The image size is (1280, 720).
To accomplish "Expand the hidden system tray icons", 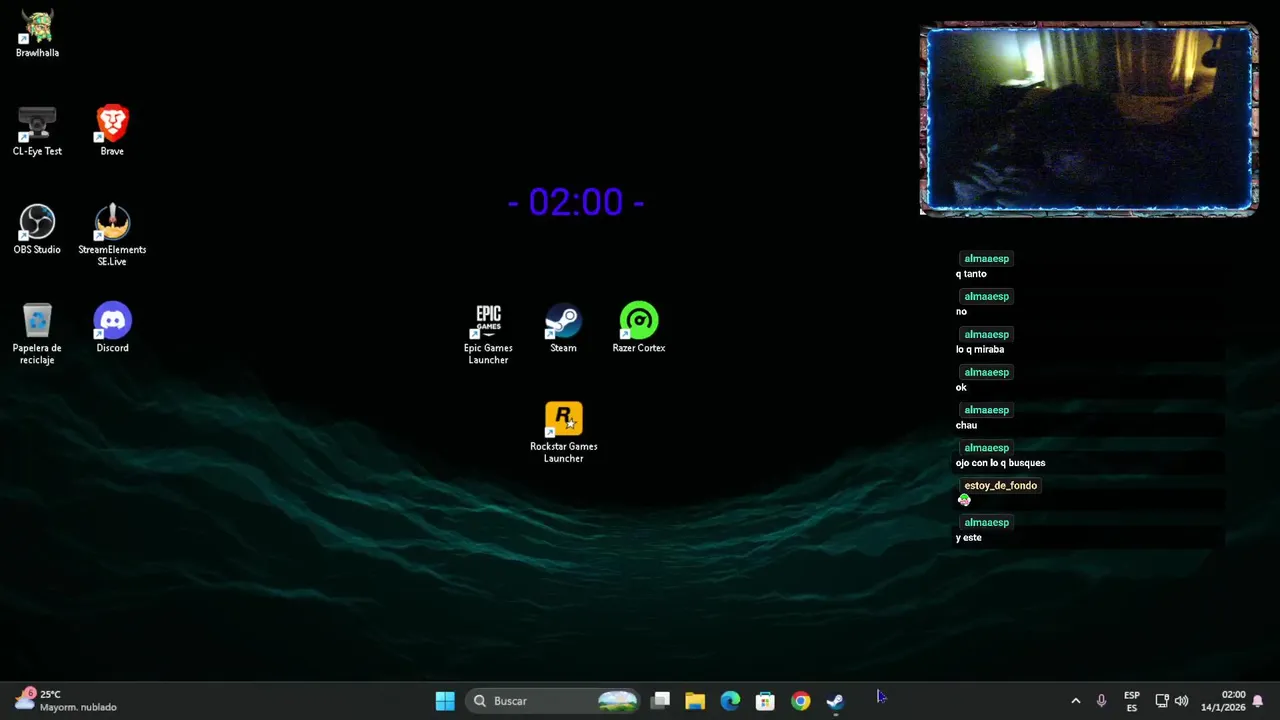I will (1076, 701).
